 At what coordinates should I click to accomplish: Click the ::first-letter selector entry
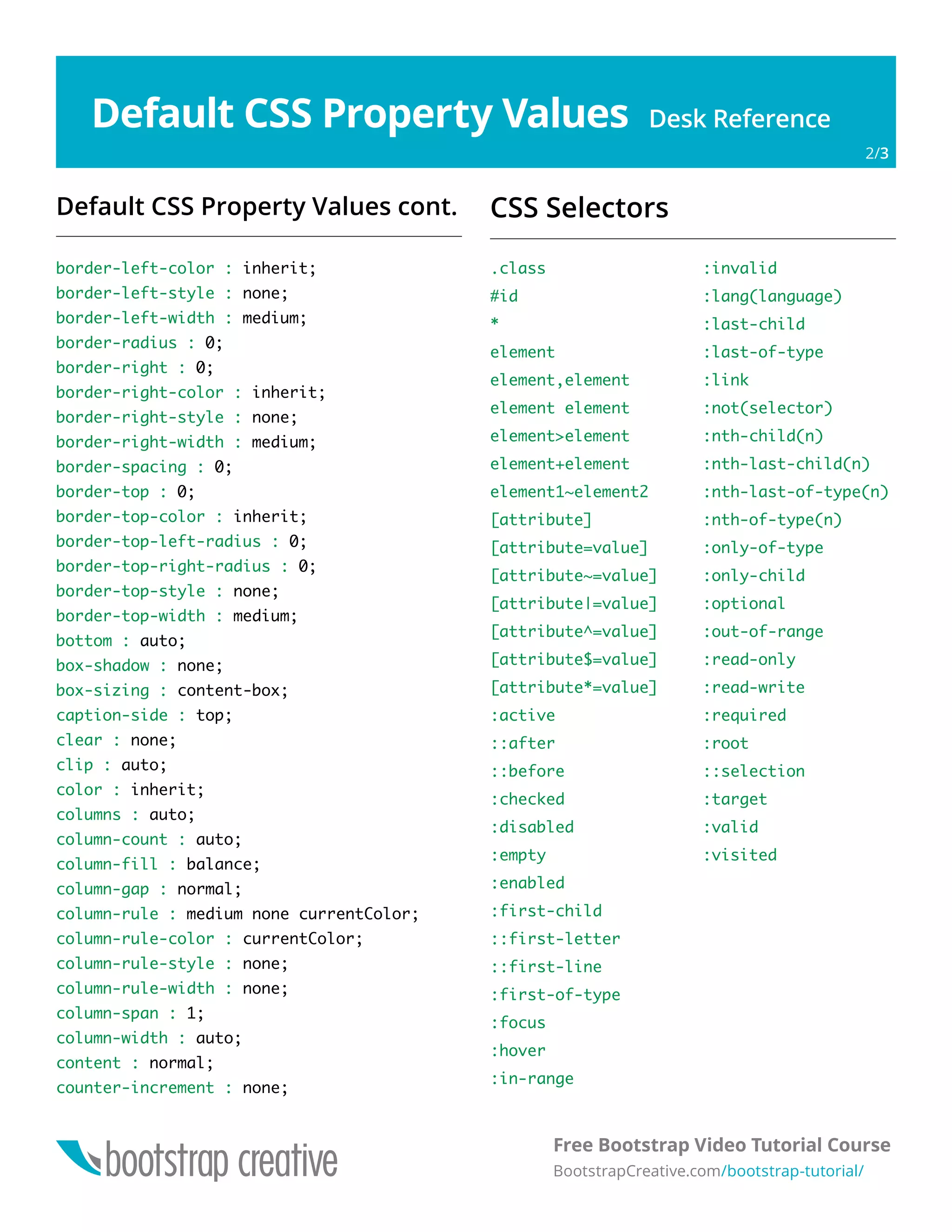[x=555, y=939]
